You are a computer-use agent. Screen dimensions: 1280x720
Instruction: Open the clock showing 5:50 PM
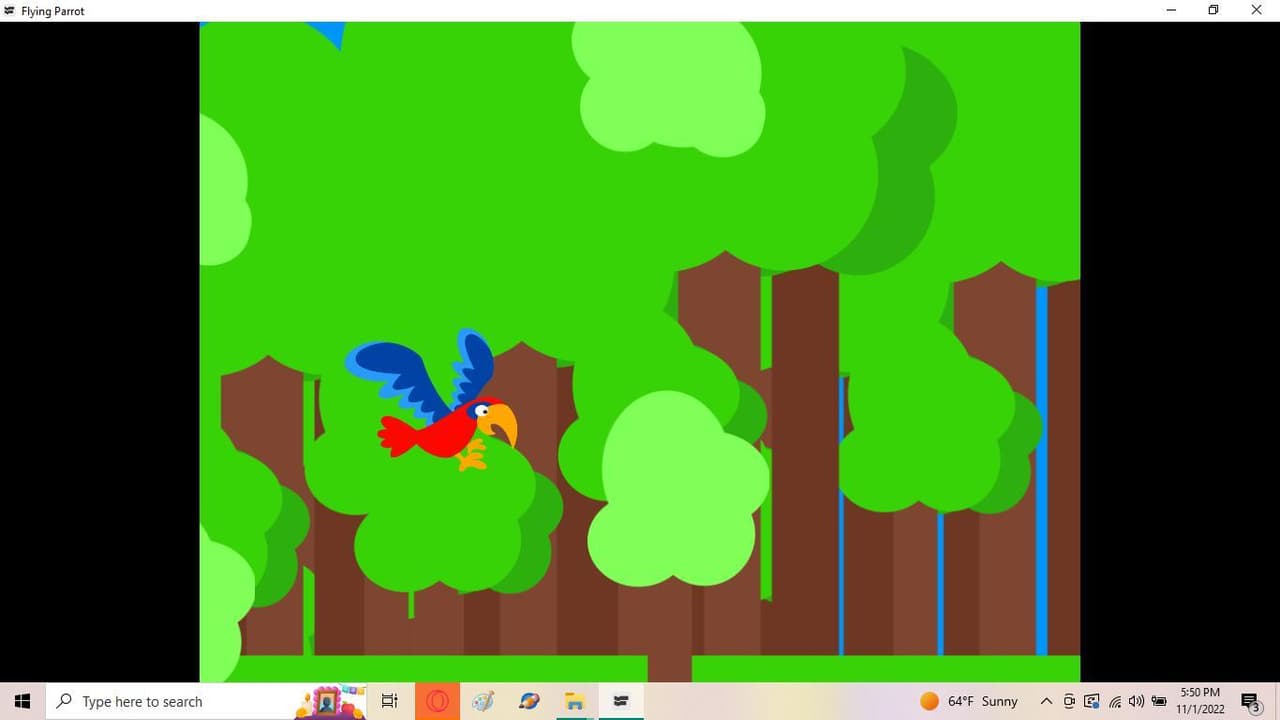coord(1200,701)
